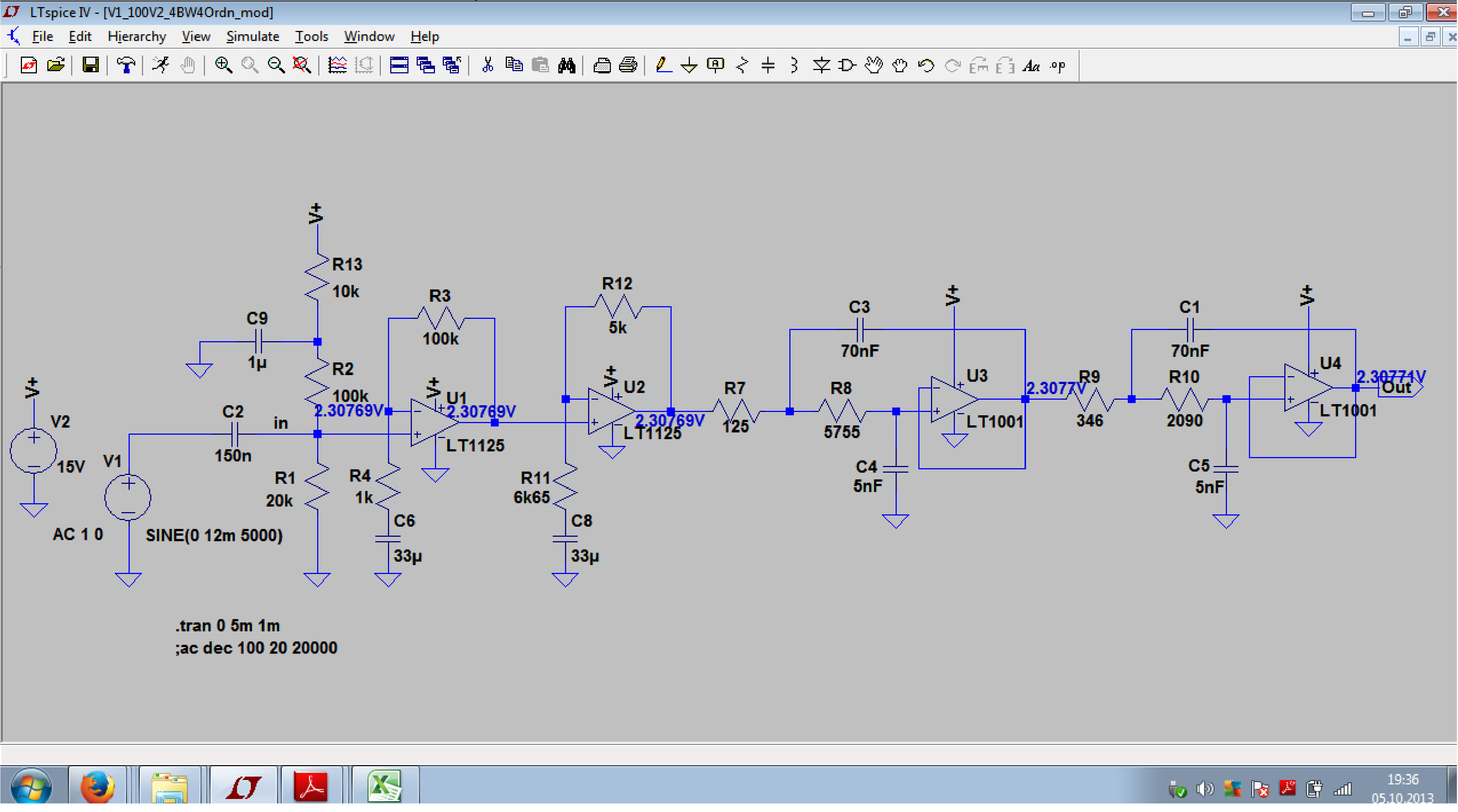The height and width of the screenshot is (812, 1458).
Task: Select the Diode placement tool
Action: 821,65
